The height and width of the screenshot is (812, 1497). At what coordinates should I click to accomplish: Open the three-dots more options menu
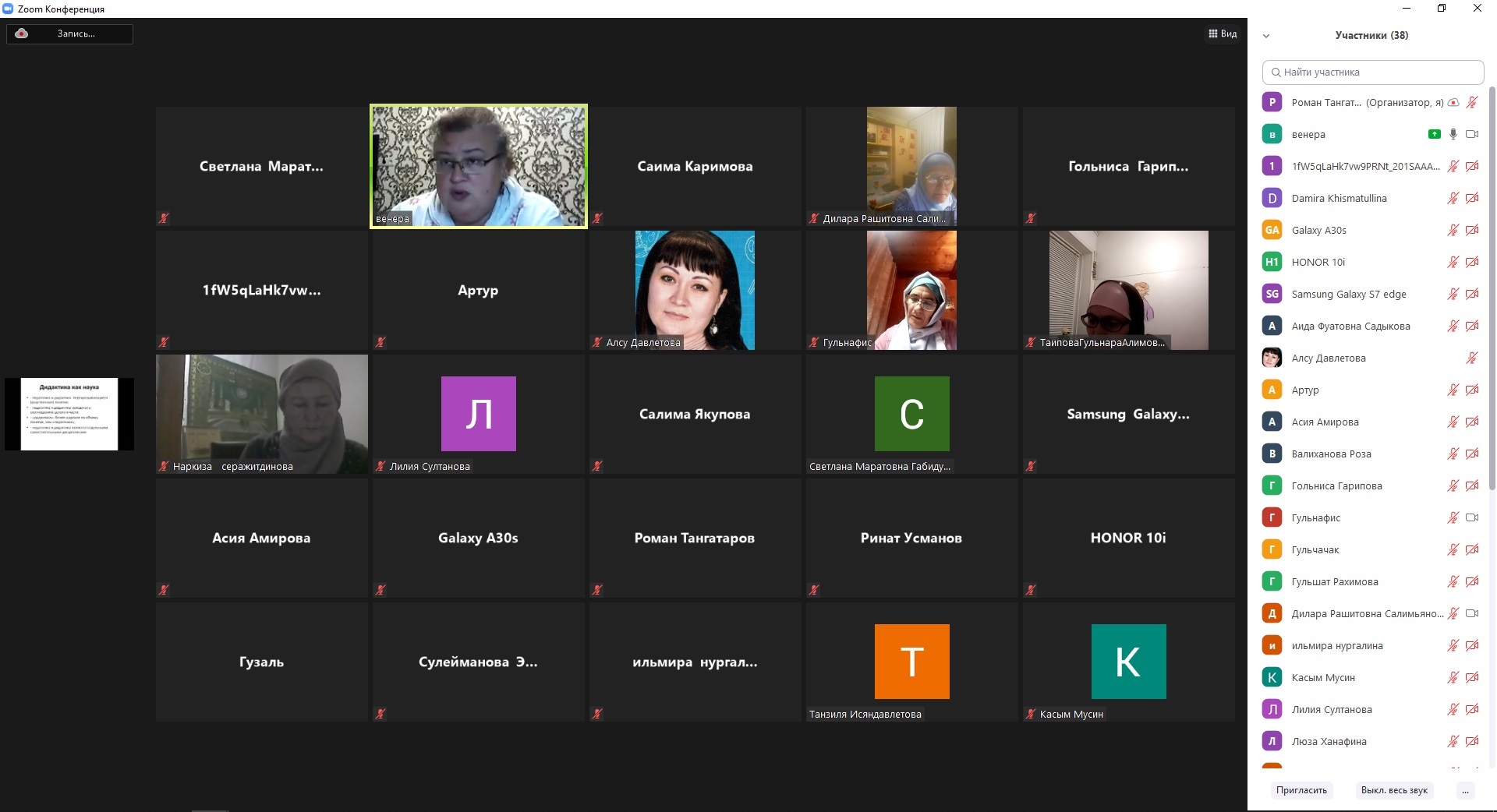pos(1465,790)
